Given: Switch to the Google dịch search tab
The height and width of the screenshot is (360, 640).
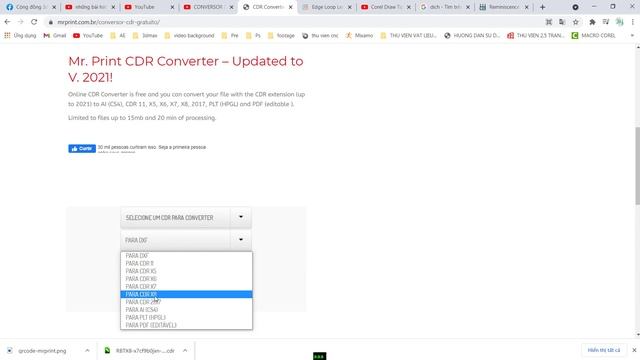Looking at the screenshot, I should pyautogui.click(x=445, y=7).
